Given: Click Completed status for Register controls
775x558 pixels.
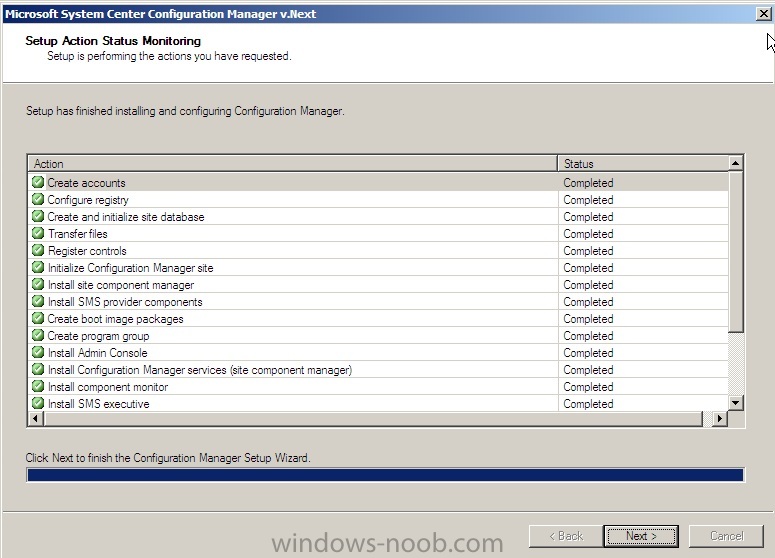Looking at the screenshot, I should [588, 251].
